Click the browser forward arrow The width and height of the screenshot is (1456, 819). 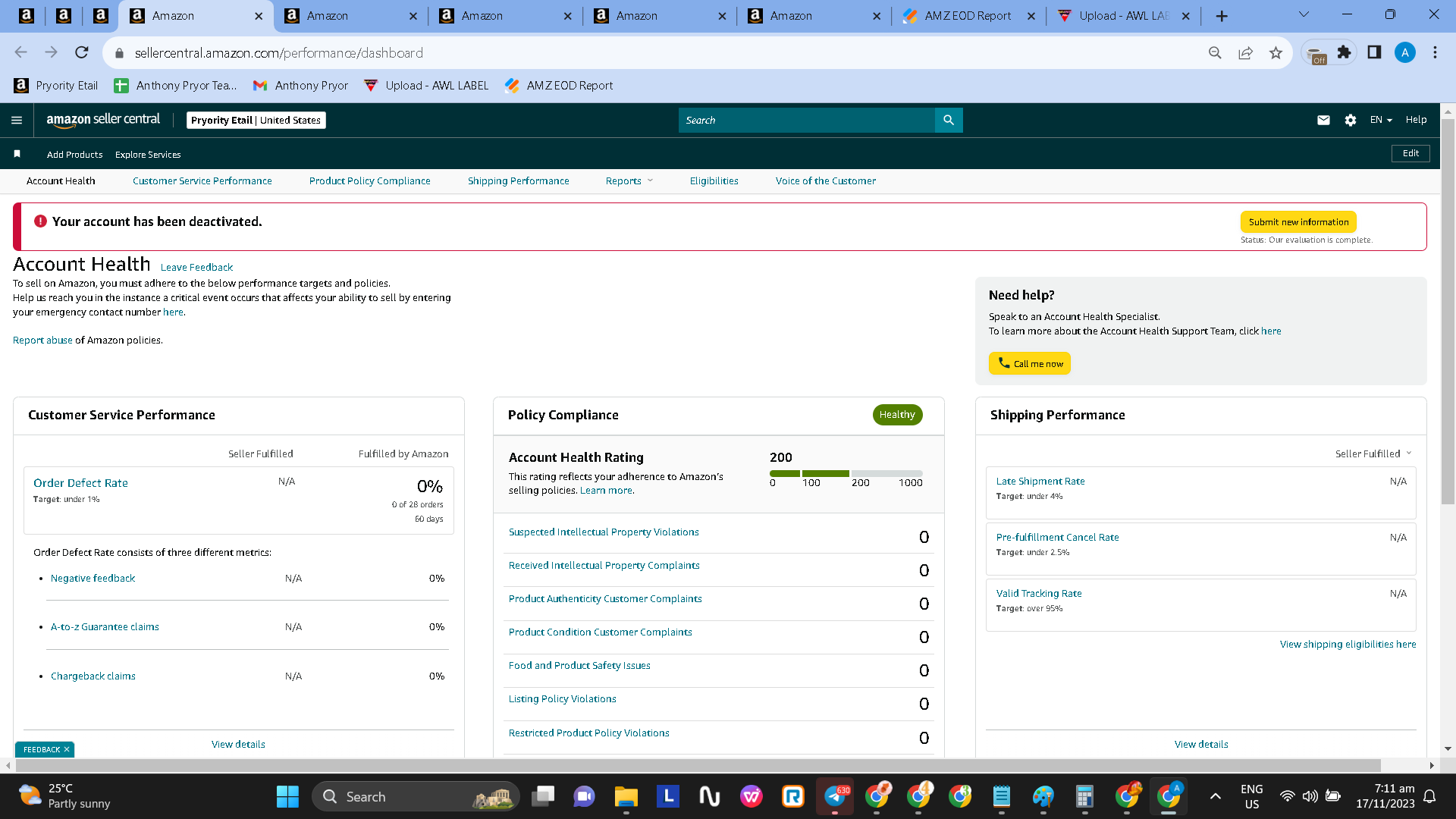coord(51,52)
